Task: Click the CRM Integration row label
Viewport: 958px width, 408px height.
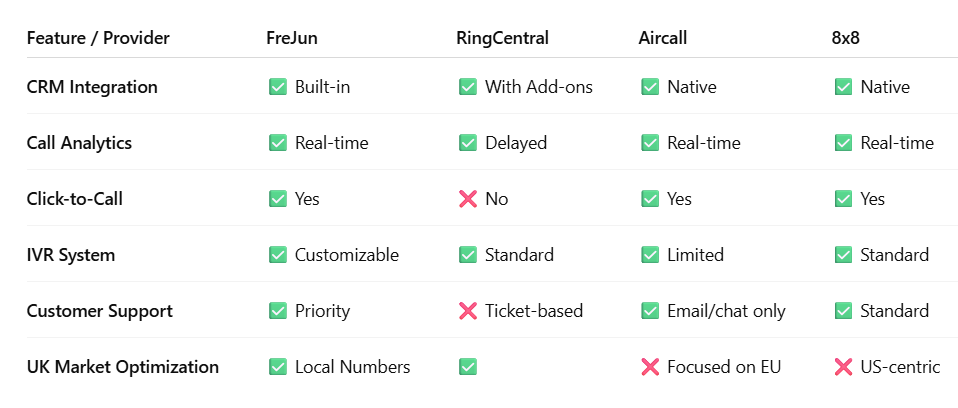Action: point(92,87)
